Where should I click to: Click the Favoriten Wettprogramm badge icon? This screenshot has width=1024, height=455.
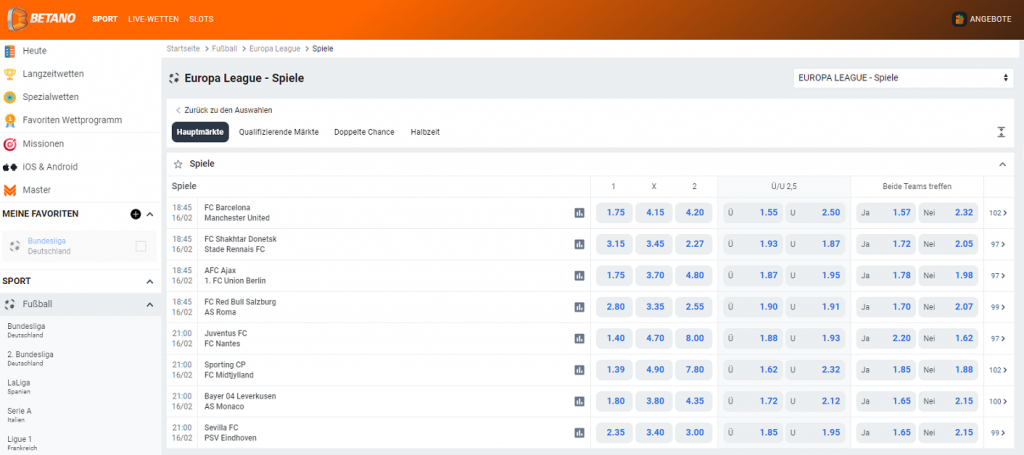[x=10, y=120]
